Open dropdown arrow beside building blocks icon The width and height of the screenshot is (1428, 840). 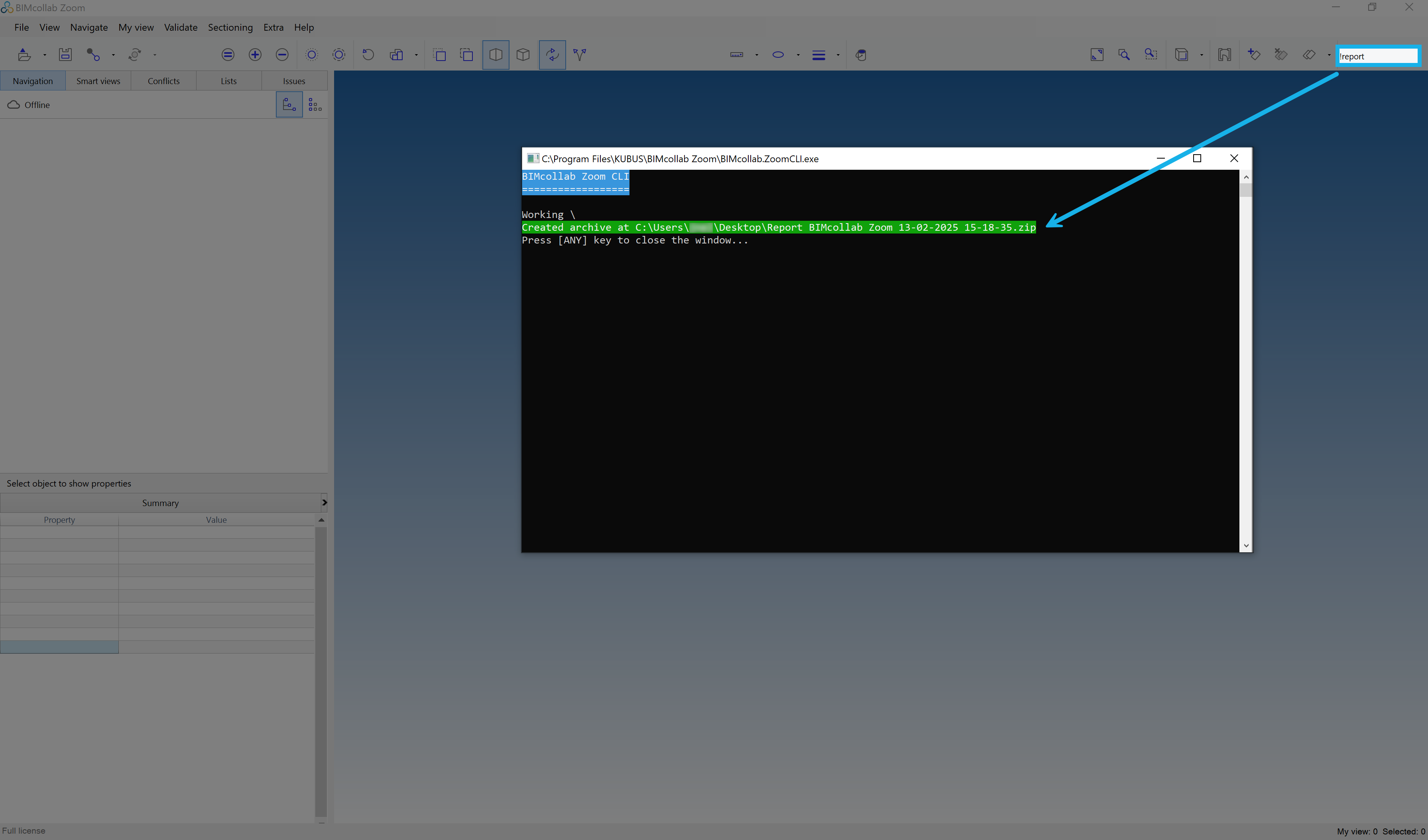point(417,55)
